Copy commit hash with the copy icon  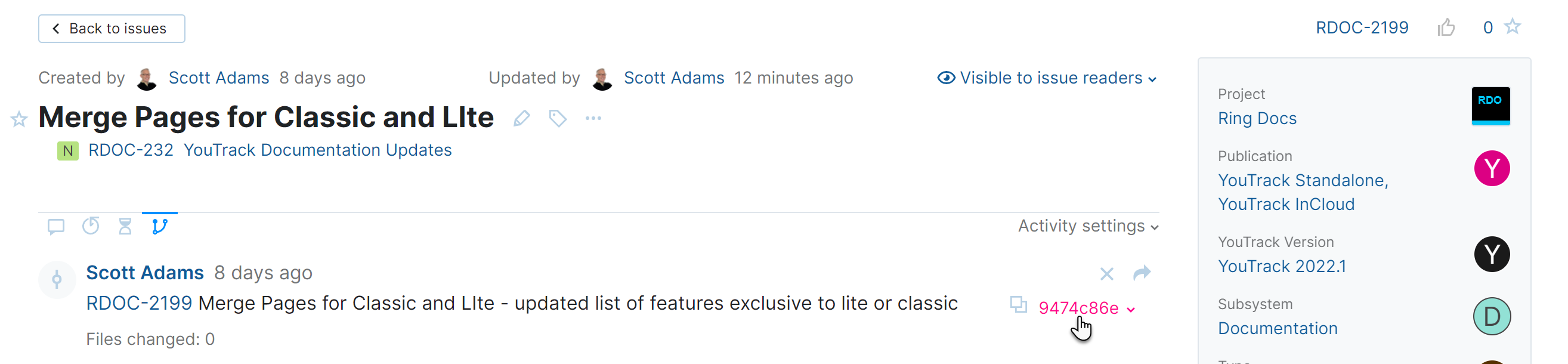[1018, 304]
